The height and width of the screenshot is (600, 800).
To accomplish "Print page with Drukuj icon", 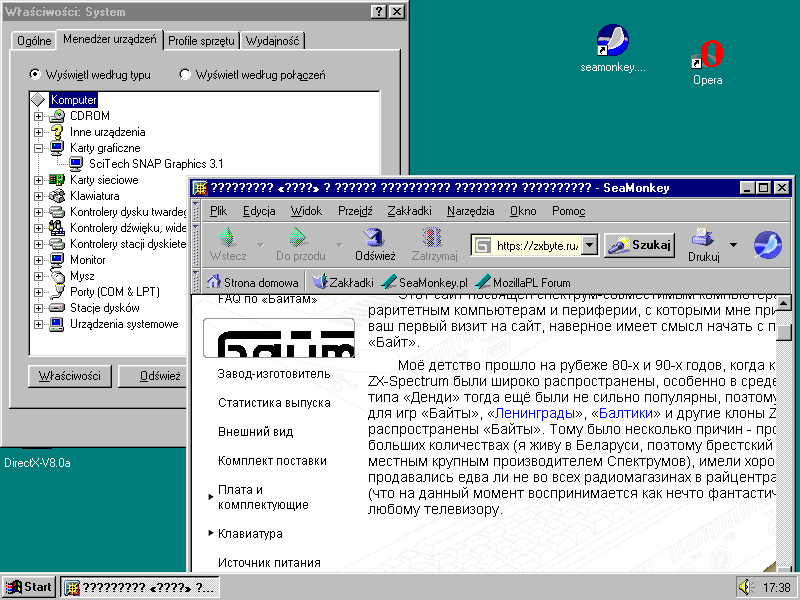I will pyautogui.click(x=703, y=238).
